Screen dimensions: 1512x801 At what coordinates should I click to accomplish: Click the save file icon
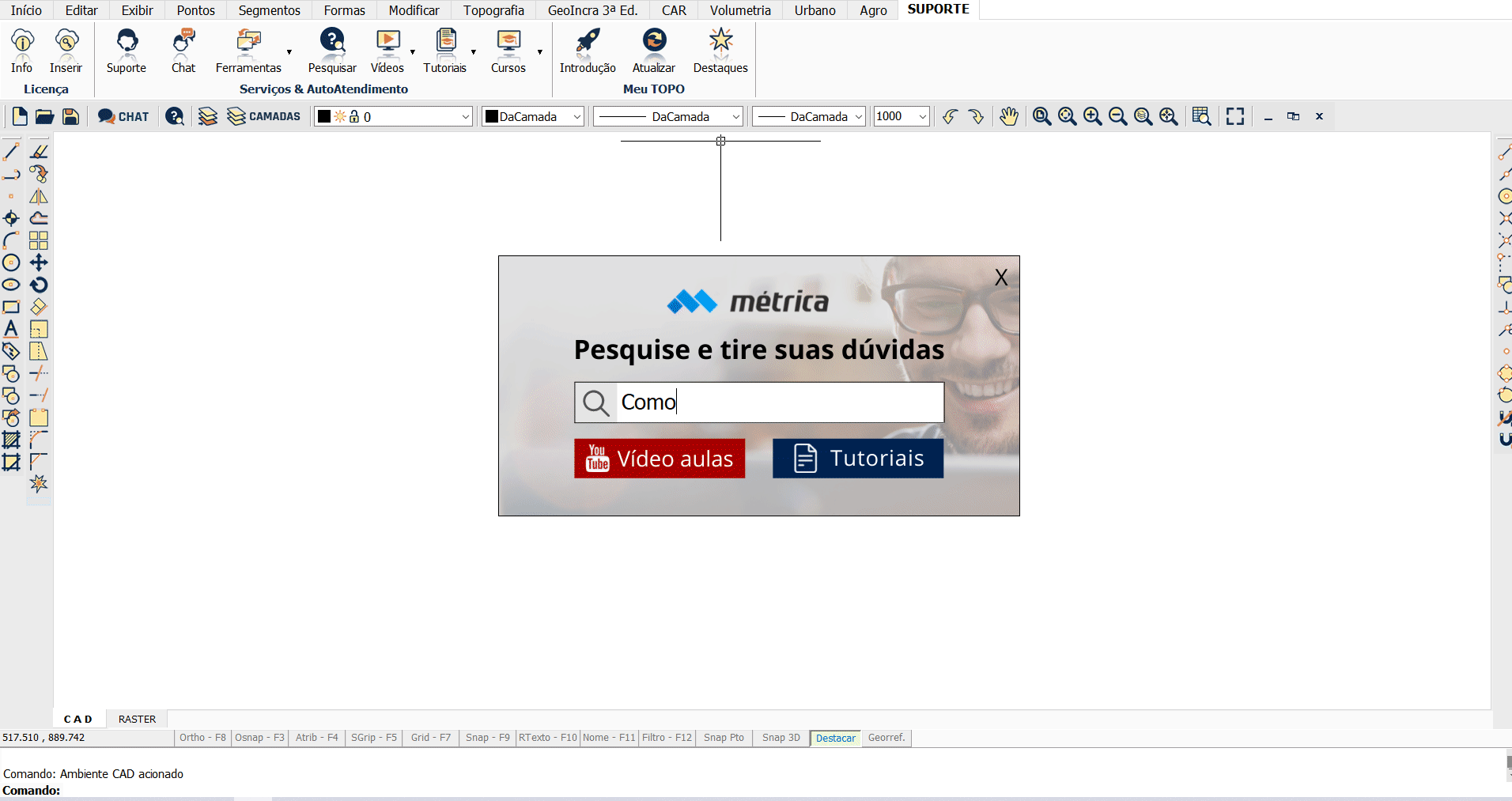pyautogui.click(x=70, y=117)
